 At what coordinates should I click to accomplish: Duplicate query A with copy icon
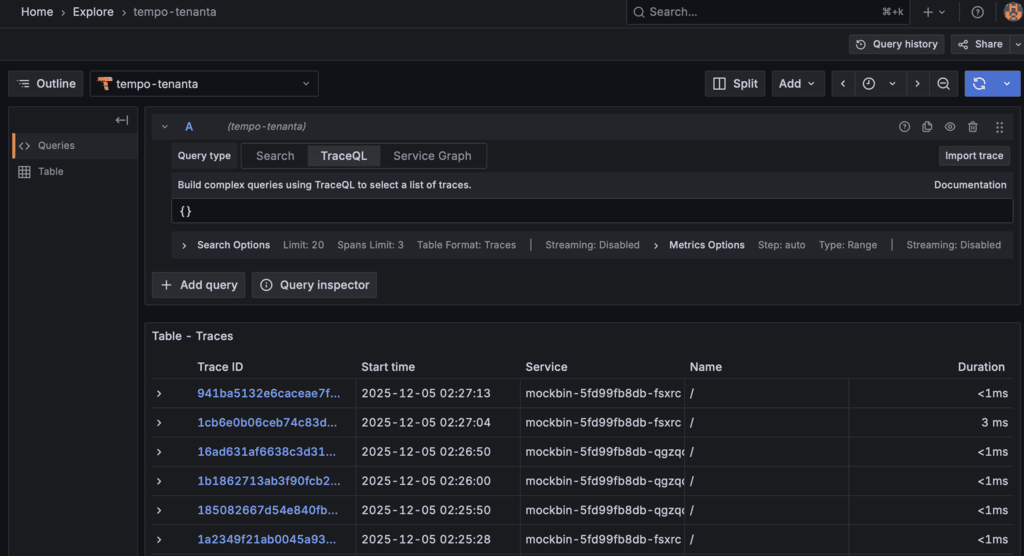(x=927, y=127)
